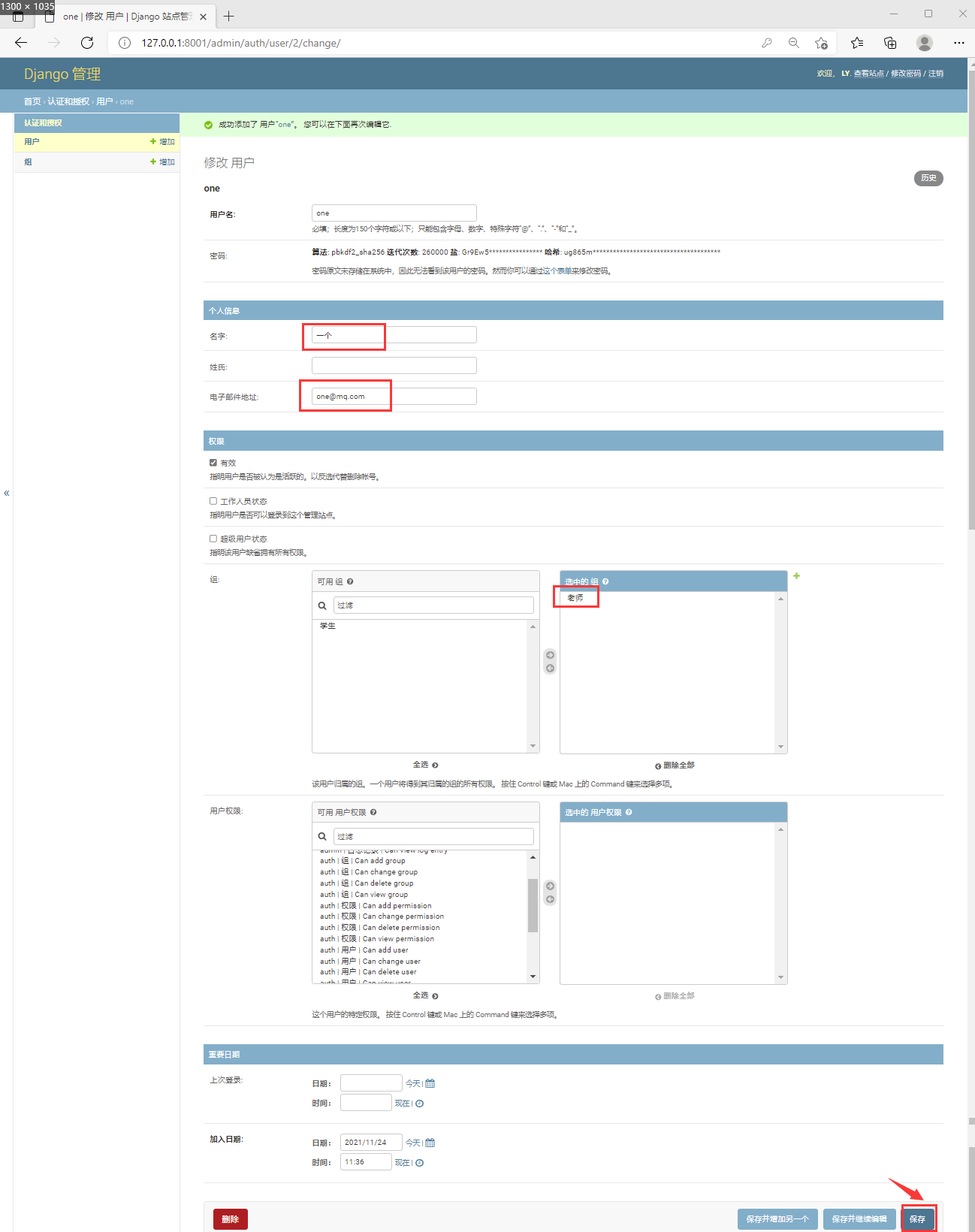Click the 历史 history button
This screenshot has height=1232, width=975.
[928, 178]
